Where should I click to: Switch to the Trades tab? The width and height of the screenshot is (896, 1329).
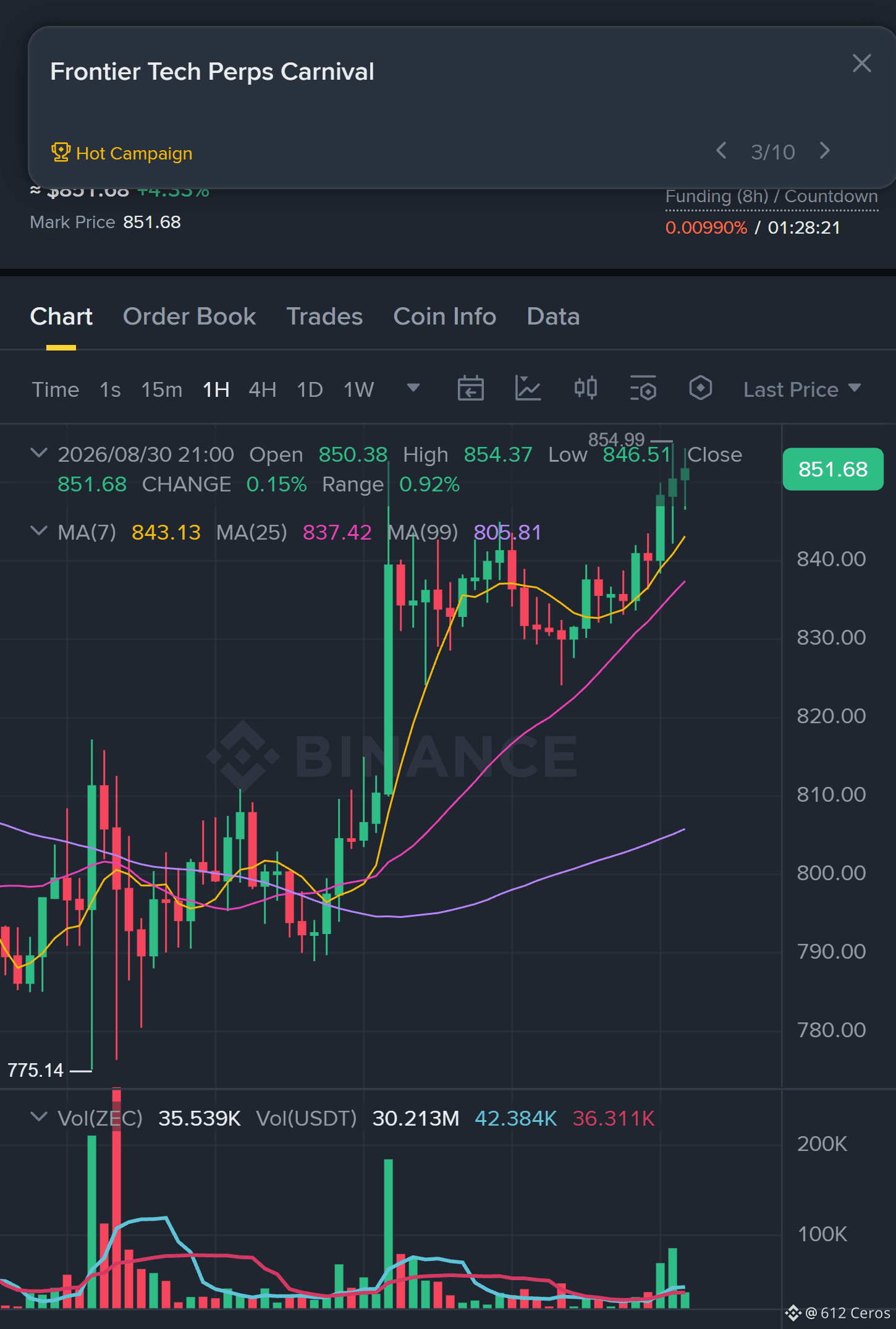click(x=324, y=316)
